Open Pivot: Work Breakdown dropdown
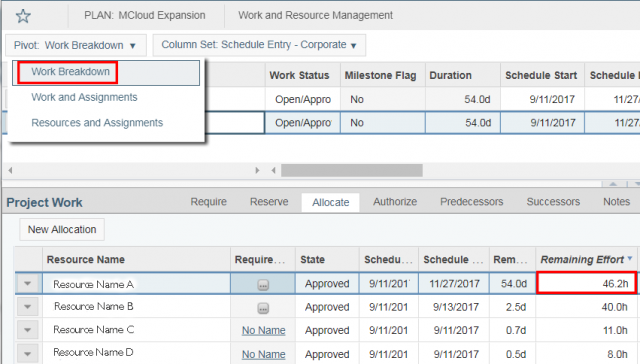Screen dimensions: 640x364 [76, 45]
